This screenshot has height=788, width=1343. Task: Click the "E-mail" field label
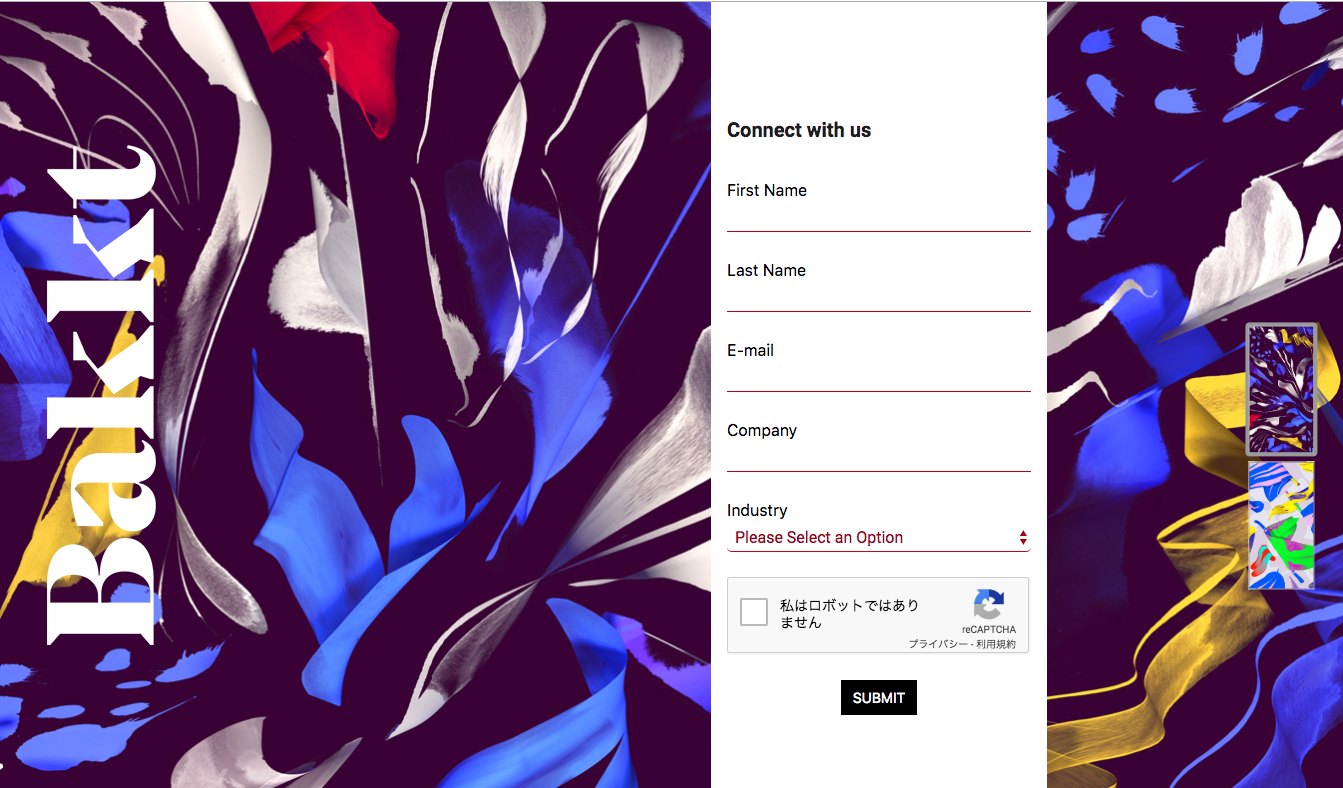click(x=750, y=350)
